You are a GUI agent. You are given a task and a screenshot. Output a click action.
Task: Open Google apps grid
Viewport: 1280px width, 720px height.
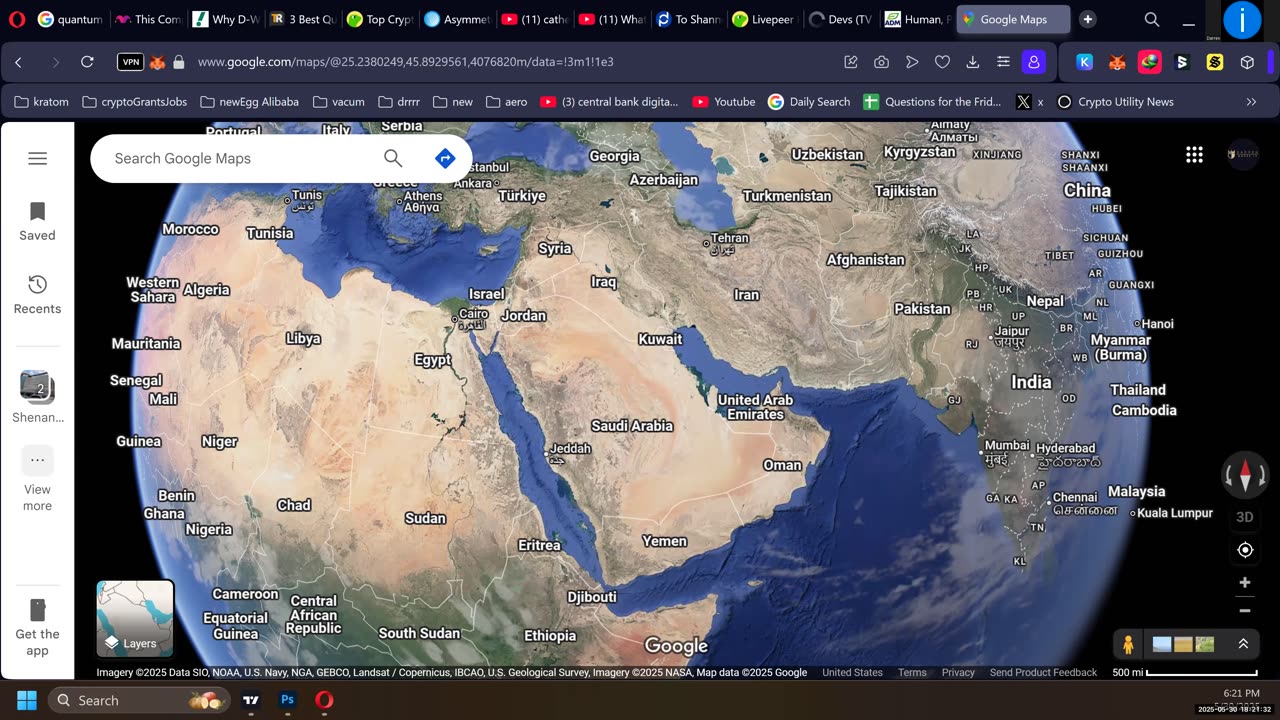click(x=1194, y=154)
